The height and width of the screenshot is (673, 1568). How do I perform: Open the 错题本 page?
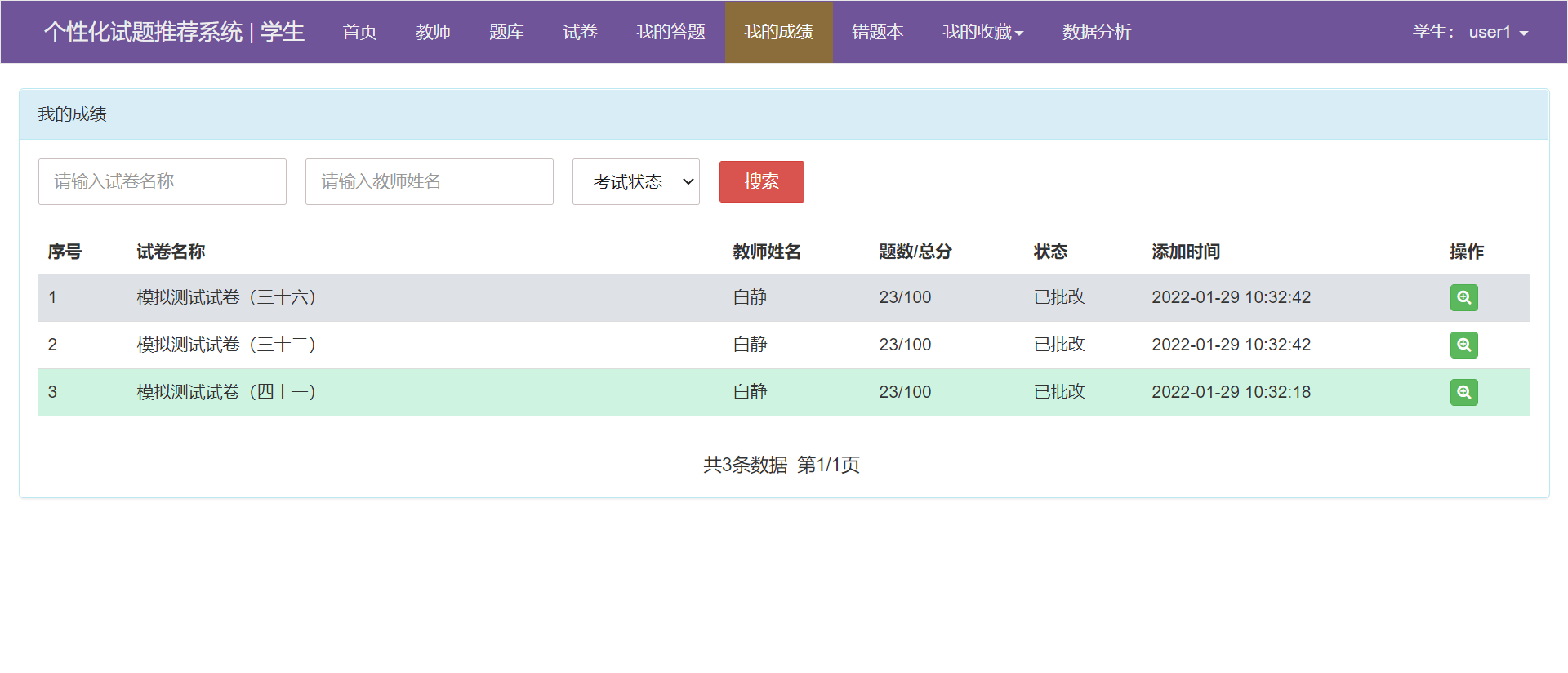[x=878, y=32]
